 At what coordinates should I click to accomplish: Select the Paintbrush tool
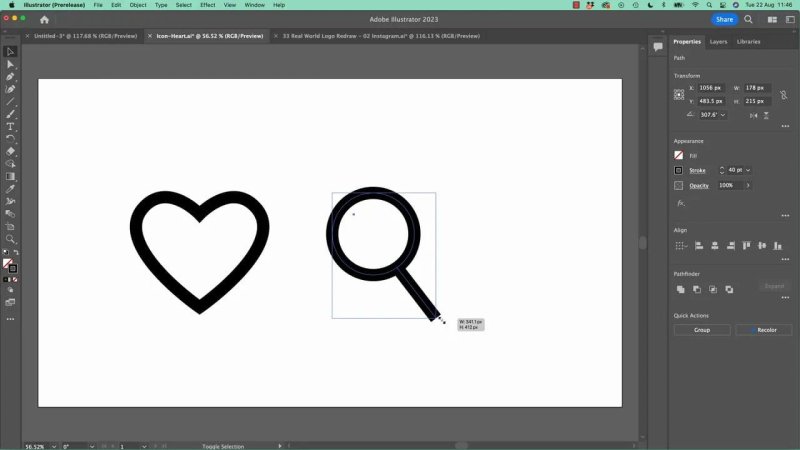coord(10,114)
